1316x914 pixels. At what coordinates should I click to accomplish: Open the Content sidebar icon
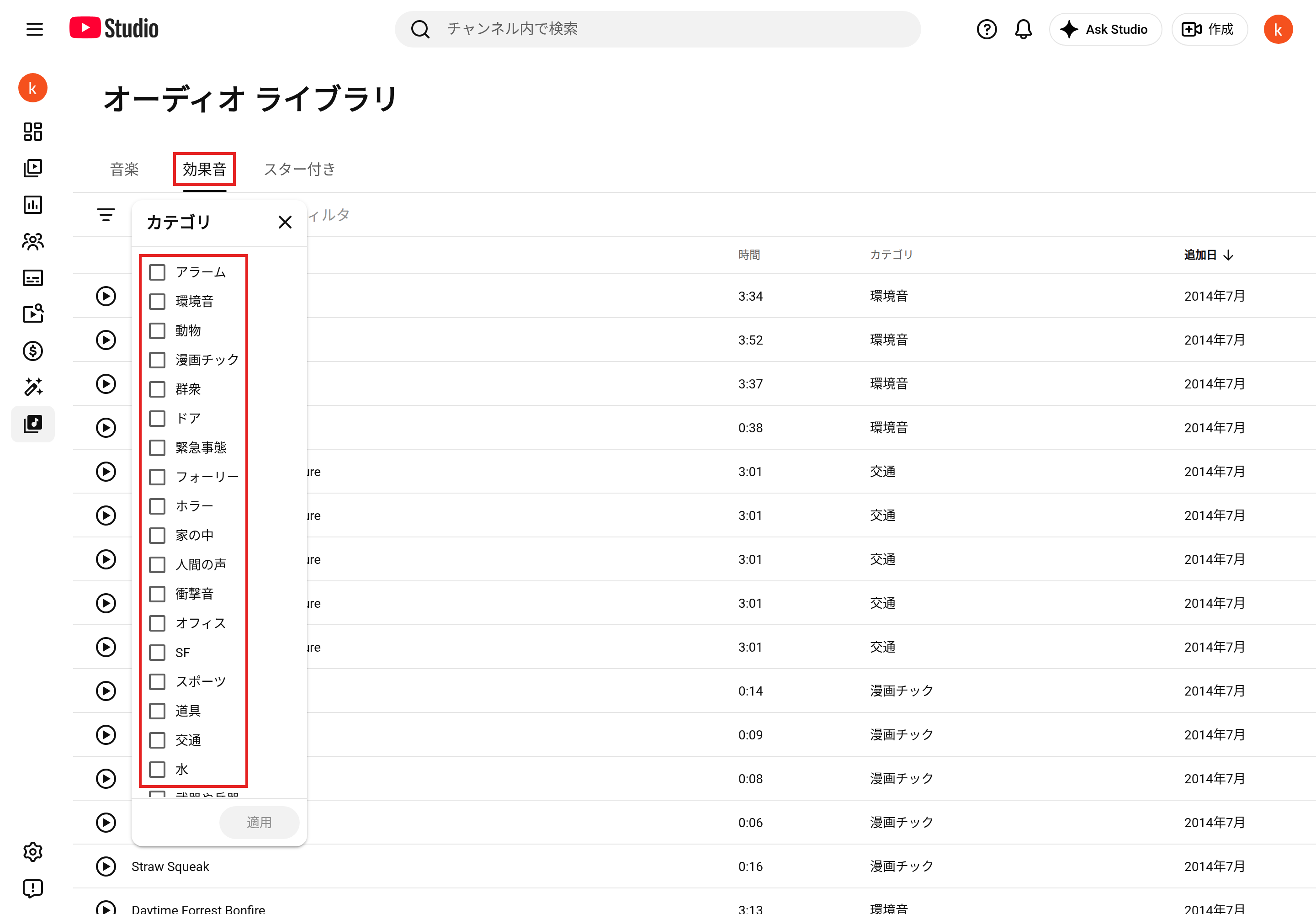click(32, 168)
